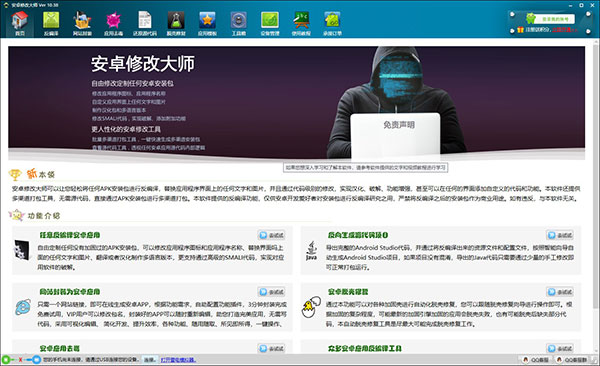
Task: Click the 免责声明 disclaimer on laptop banner
Action: (399, 125)
